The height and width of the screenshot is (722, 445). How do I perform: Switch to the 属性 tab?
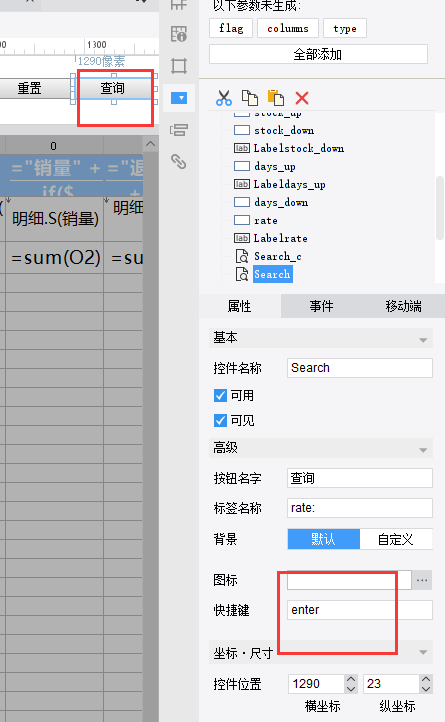(240, 306)
